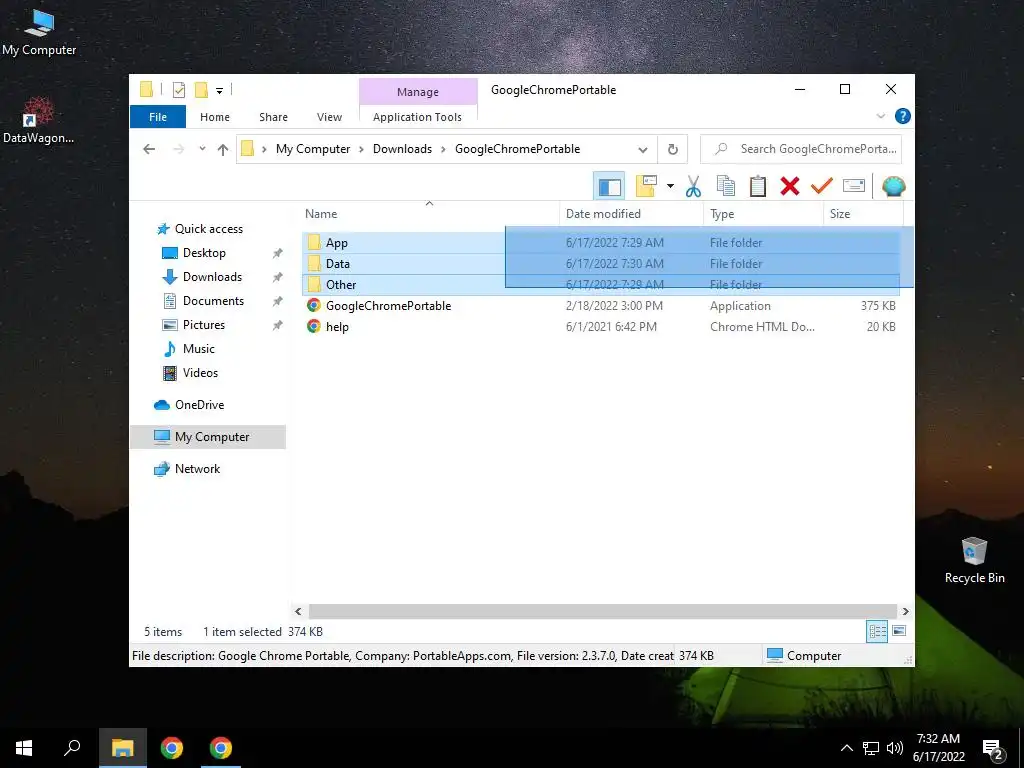Viewport: 1024px width, 768px height.
Task: Open OneDrive in navigation pane
Action: (x=199, y=405)
